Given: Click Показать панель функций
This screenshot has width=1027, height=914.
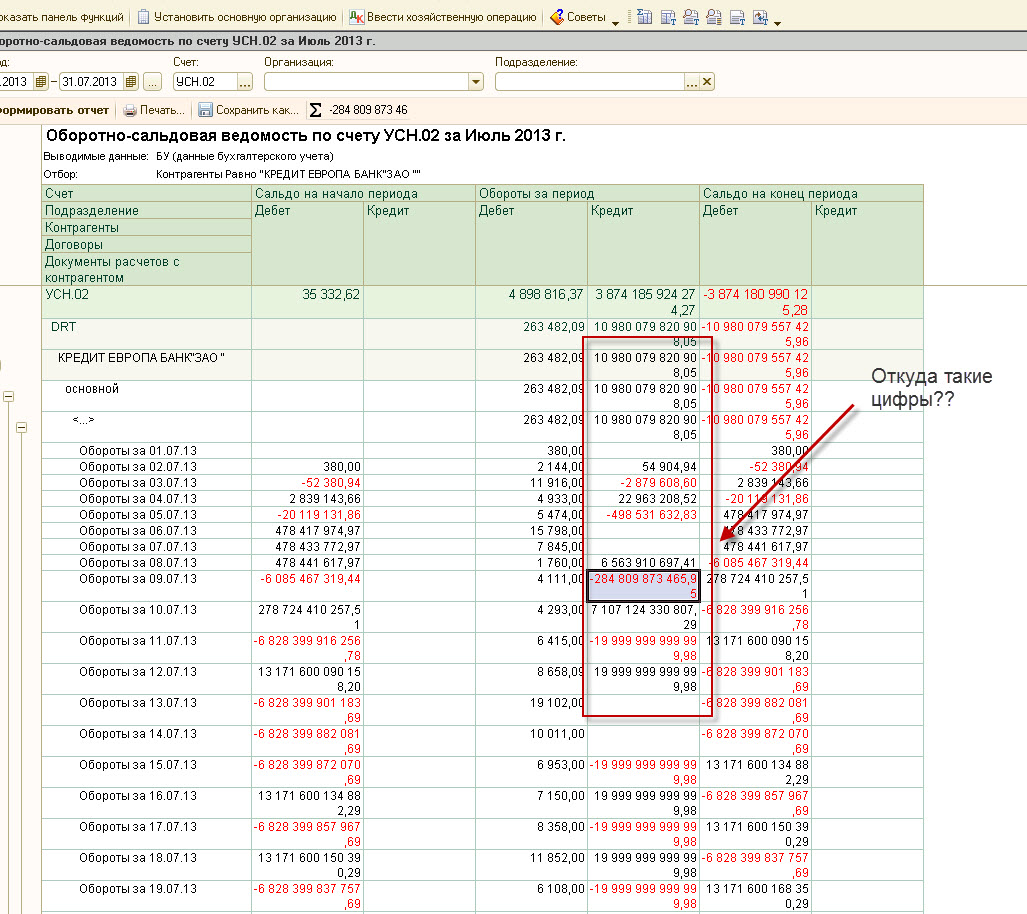Looking at the screenshot, I should (62, 18).
